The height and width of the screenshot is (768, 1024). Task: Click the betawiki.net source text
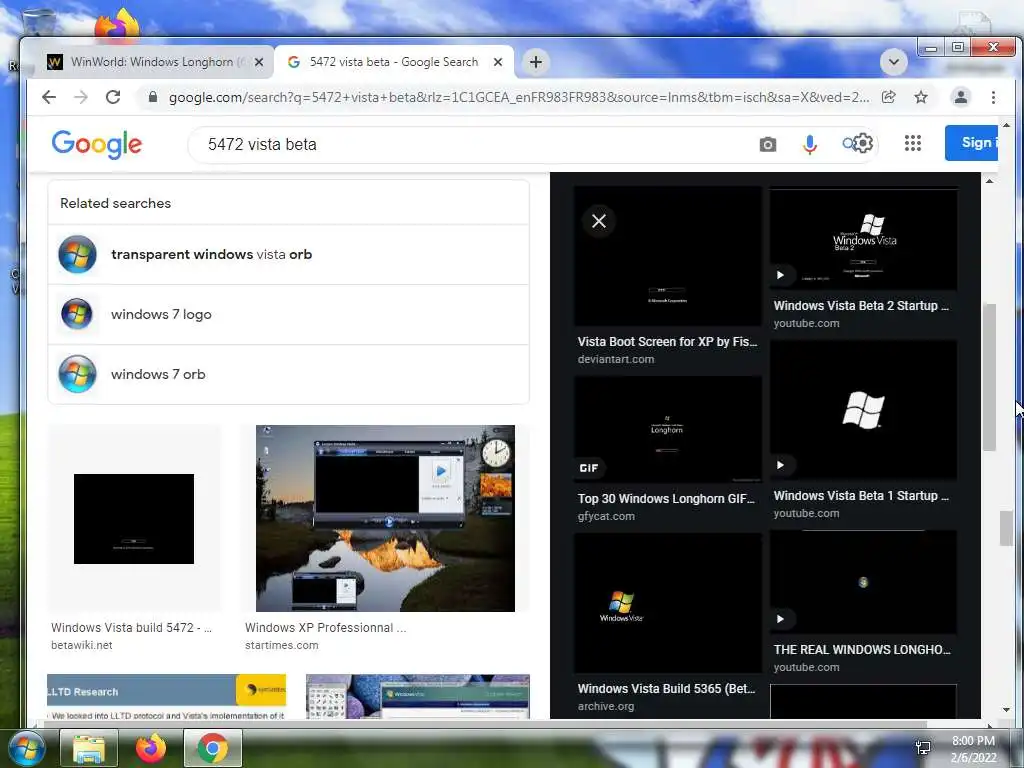click(x=82, y=645)
